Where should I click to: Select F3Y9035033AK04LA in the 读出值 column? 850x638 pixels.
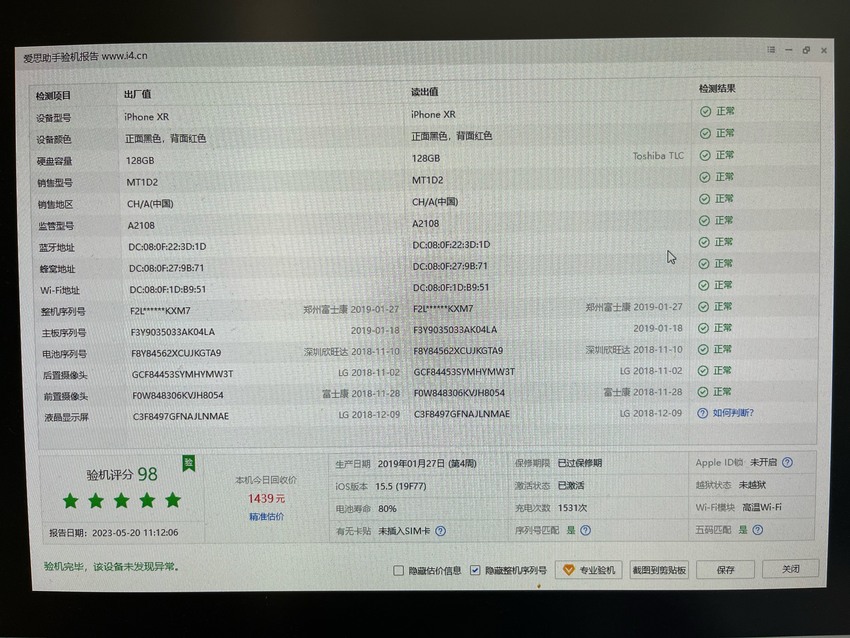click(x=455, y=330)
